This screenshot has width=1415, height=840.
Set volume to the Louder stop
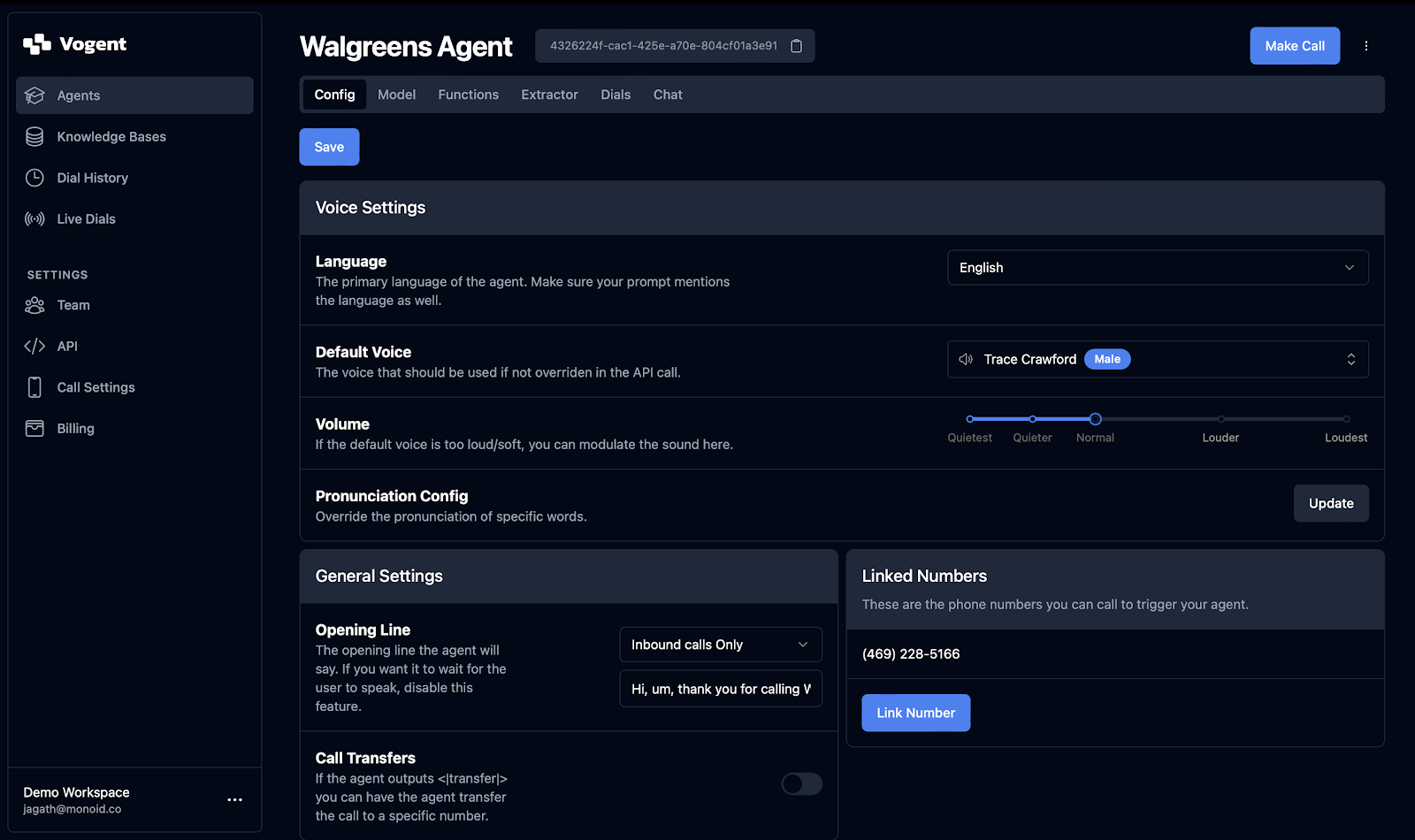click(1220, 419)
